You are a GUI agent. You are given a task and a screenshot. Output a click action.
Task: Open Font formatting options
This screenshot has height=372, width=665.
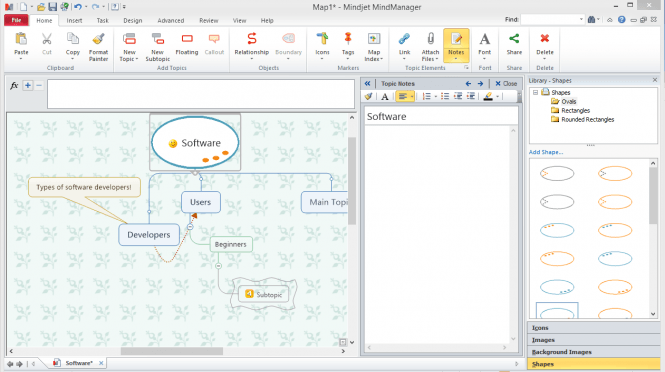coord(484,46)
